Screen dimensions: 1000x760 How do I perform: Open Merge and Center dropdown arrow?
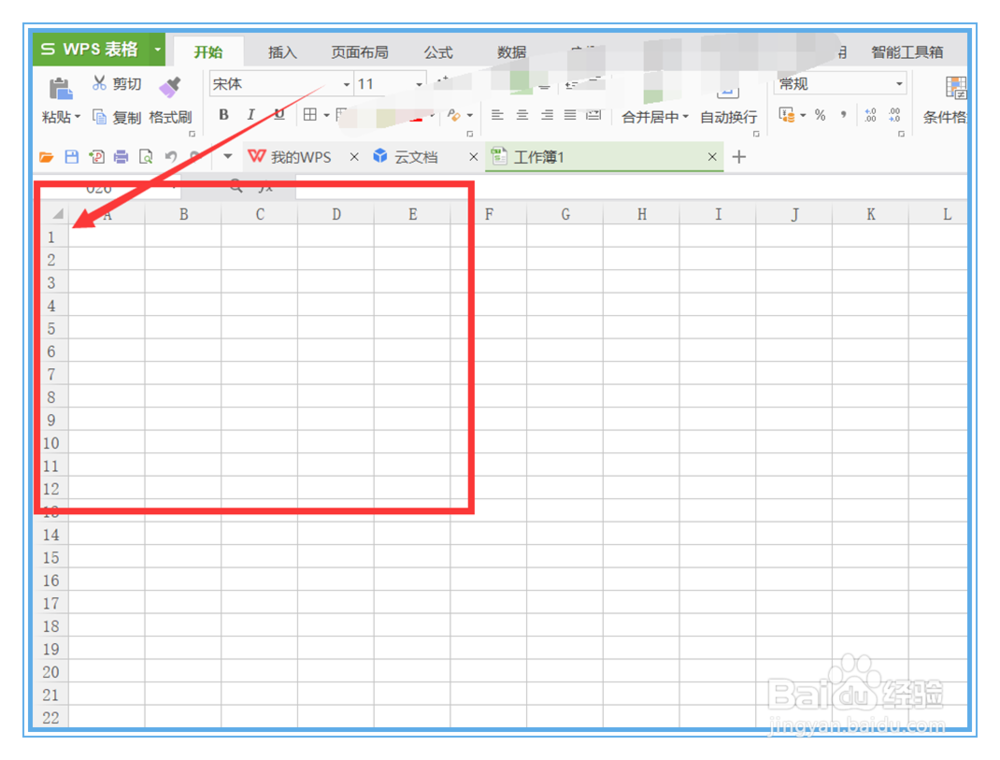click(x=686, y=117)
